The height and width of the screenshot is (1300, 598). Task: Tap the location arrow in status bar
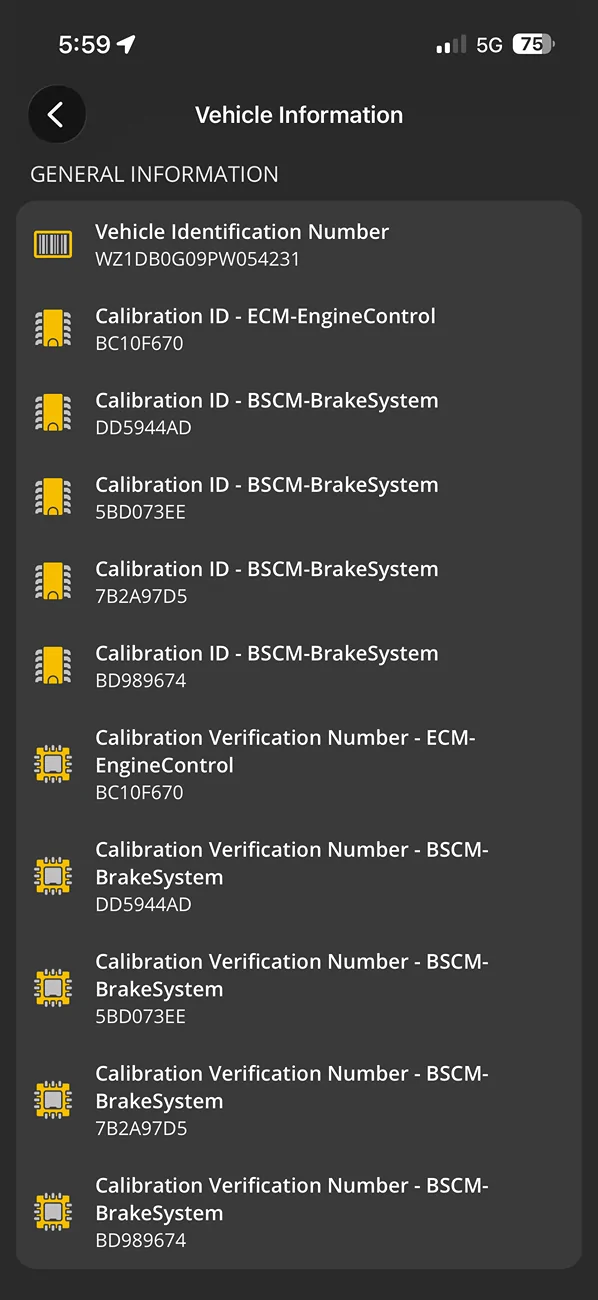coord(126,45)
